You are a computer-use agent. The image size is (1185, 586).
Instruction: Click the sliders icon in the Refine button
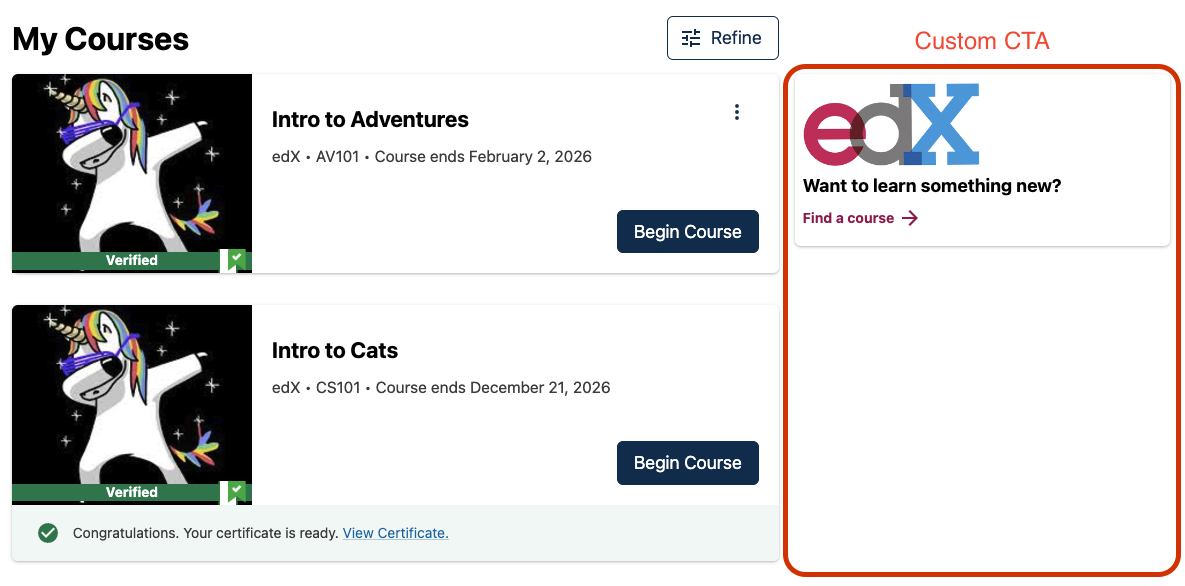tap(691, 38)
